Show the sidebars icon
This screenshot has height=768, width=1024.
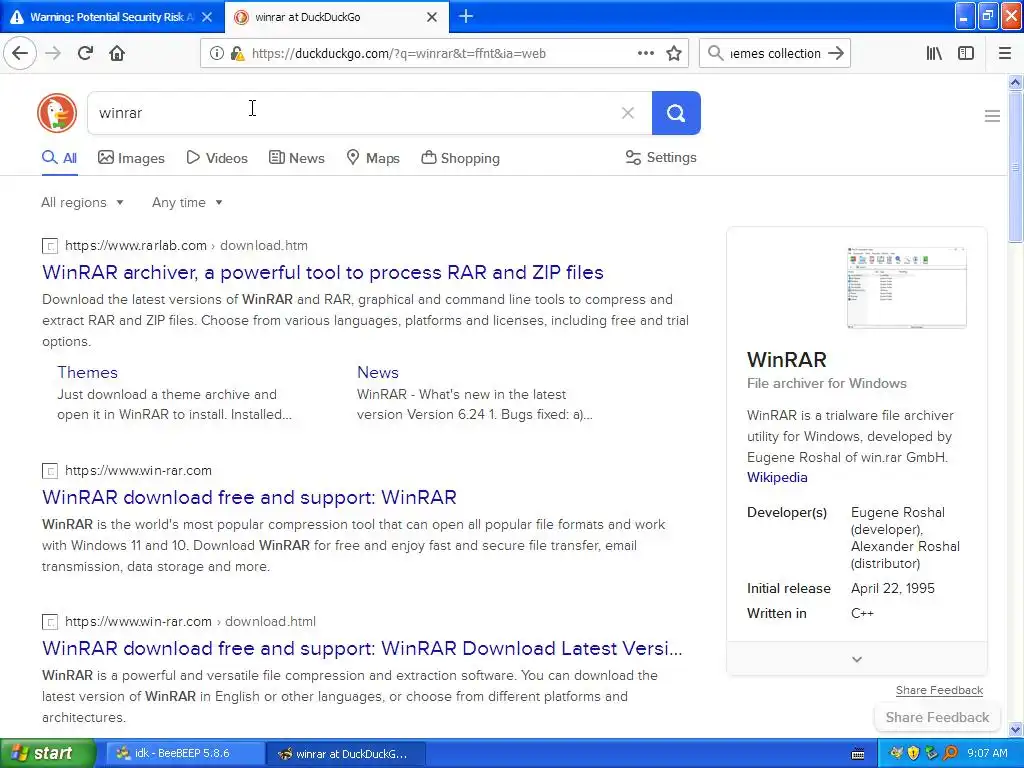coord(966,53)
